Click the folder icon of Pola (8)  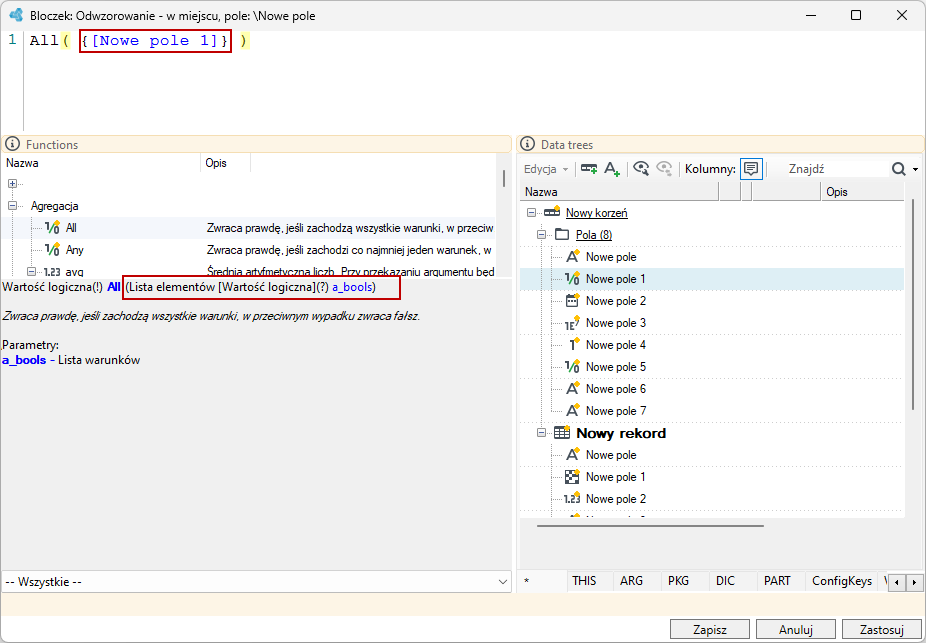[x=562, y=234]
